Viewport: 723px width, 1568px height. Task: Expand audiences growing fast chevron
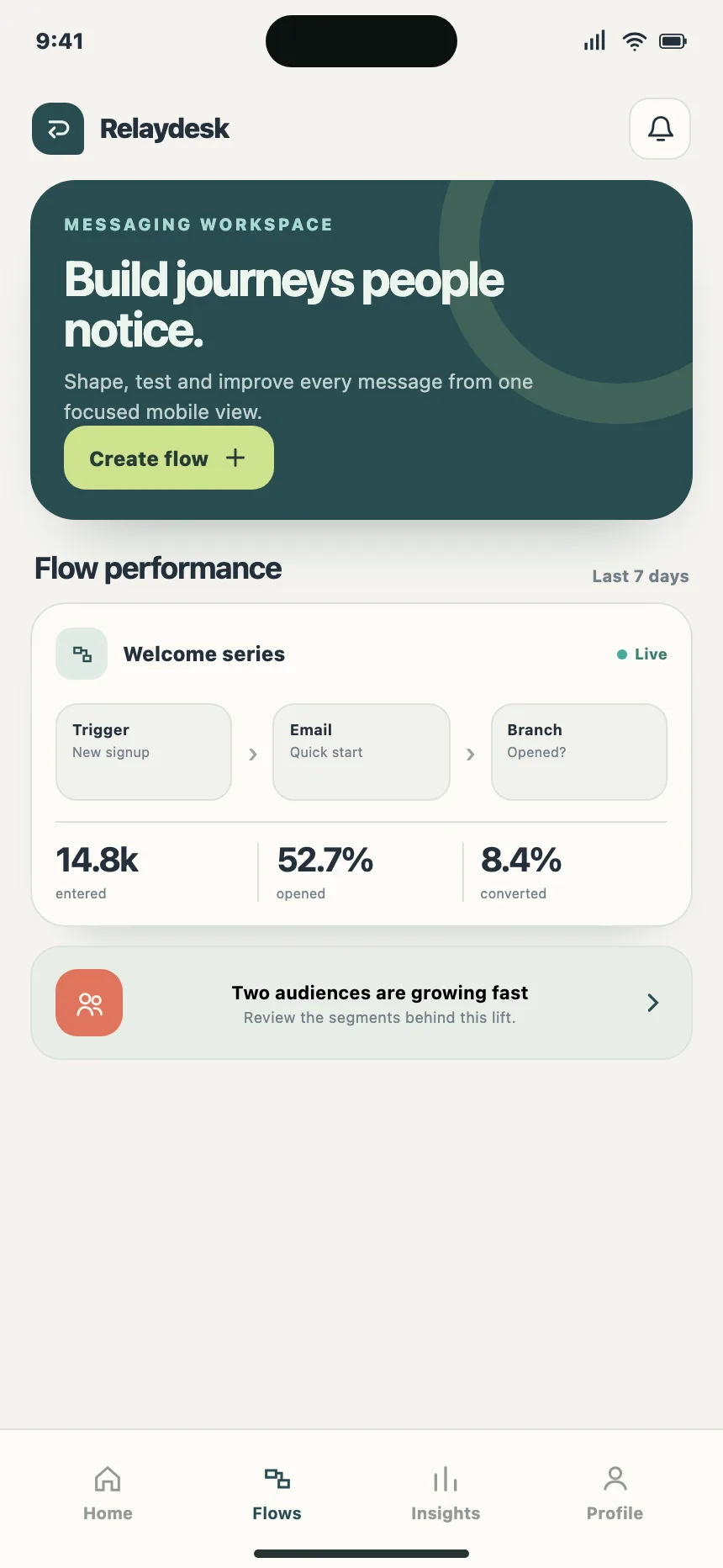(x=652, y=1003)
